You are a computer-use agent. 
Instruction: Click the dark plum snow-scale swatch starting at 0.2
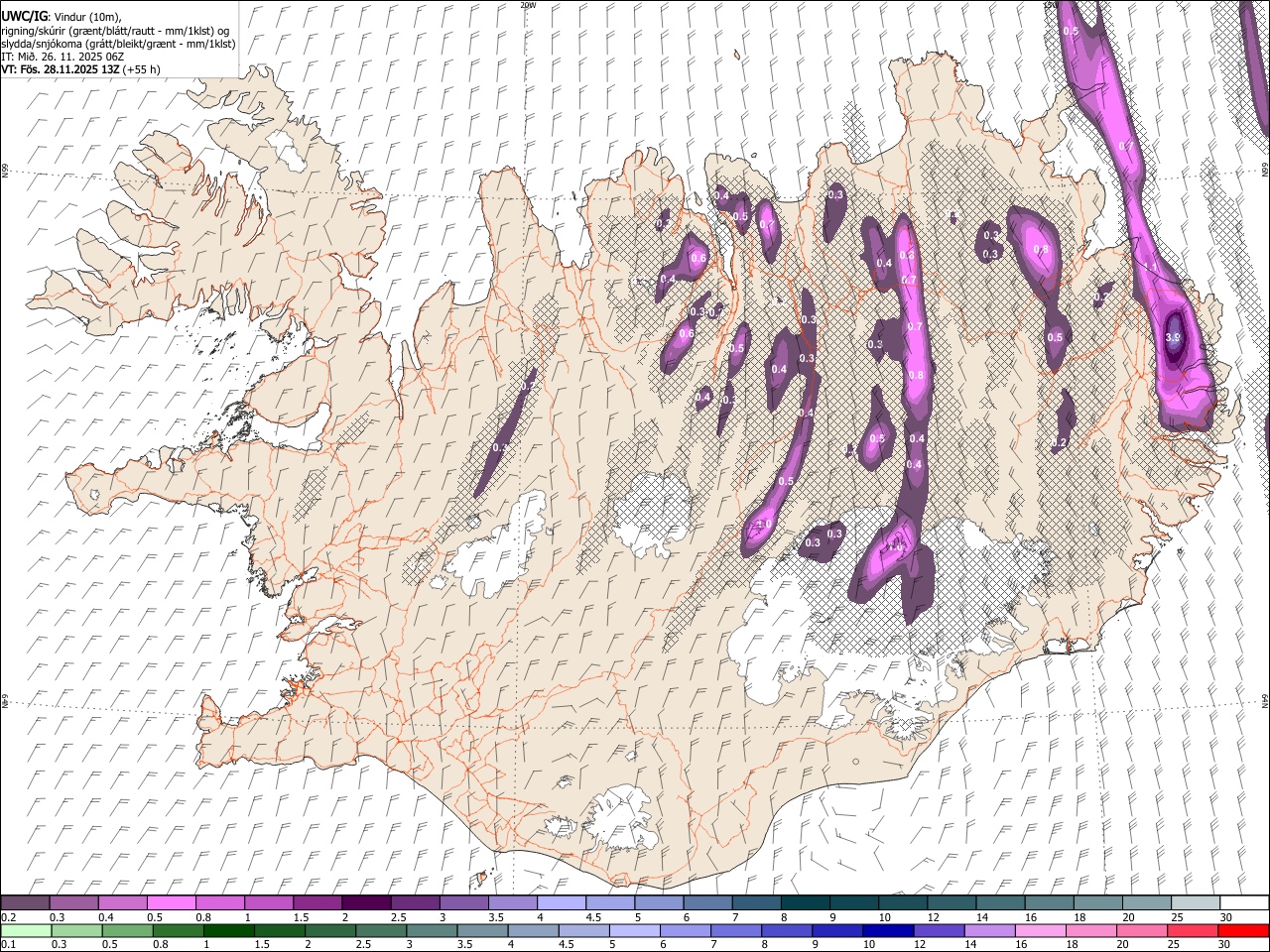point(25,902)
